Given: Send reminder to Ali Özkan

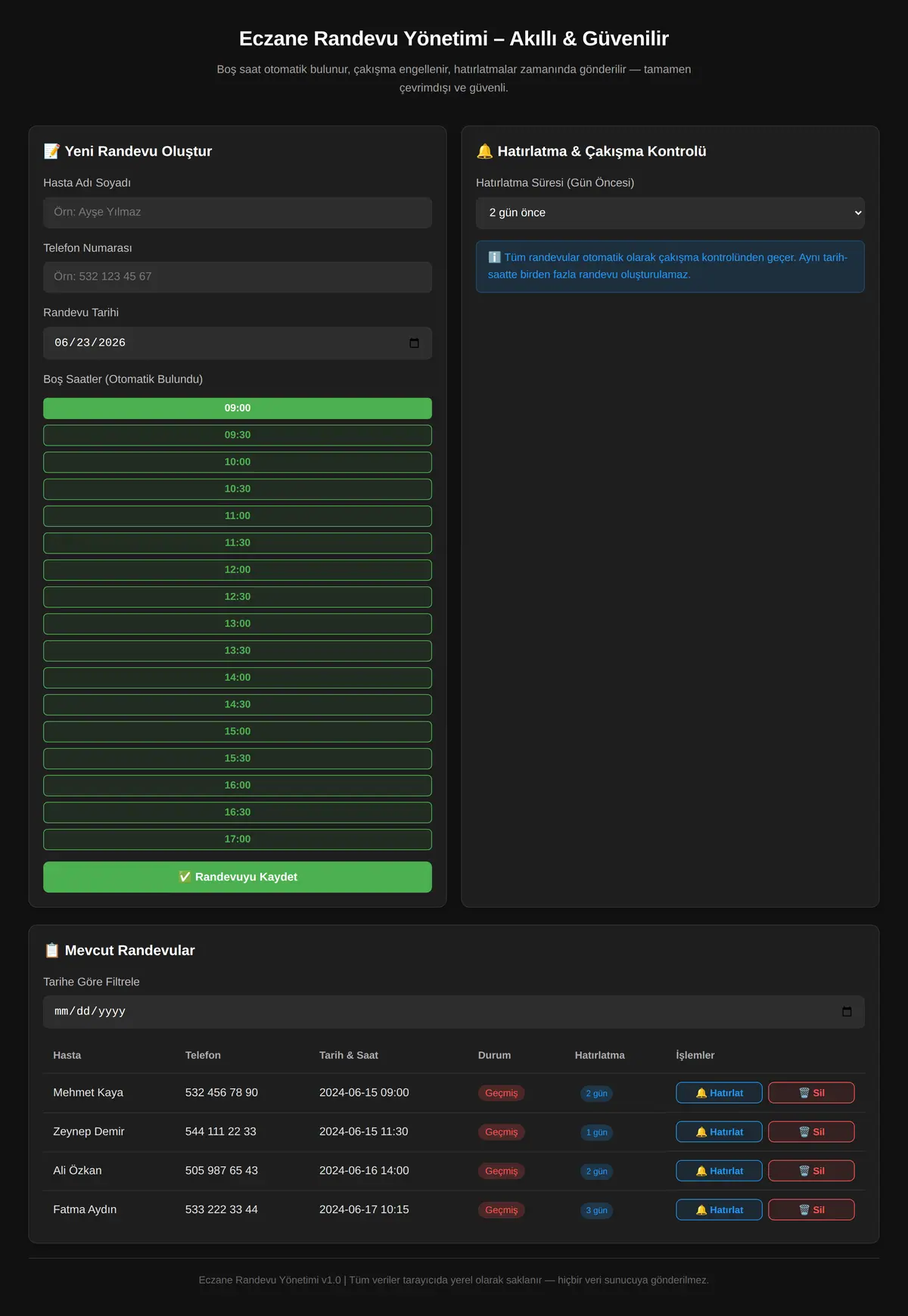Looking at the screenshot, I should tap(719, 1171).
